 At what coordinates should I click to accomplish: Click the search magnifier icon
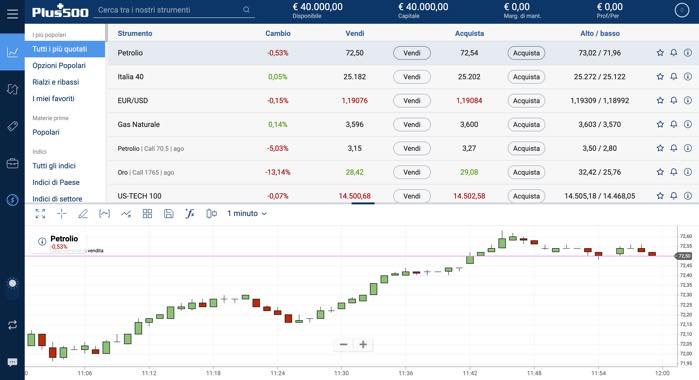coord(246,9)
